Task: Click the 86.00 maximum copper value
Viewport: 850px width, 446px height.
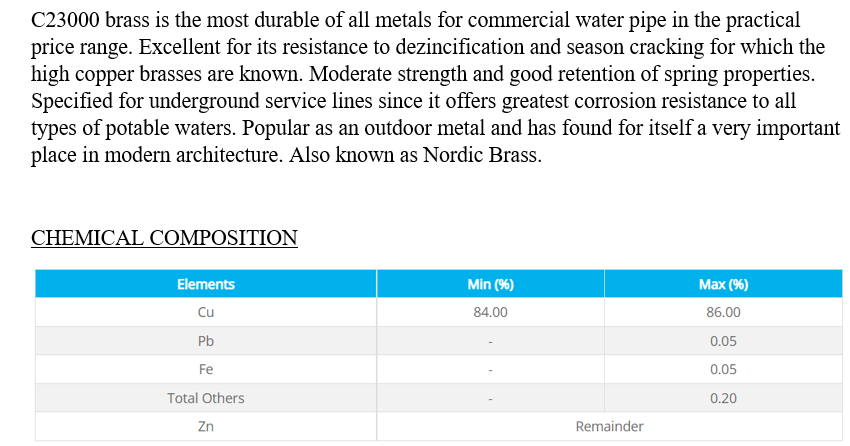Action: point(723,312)
